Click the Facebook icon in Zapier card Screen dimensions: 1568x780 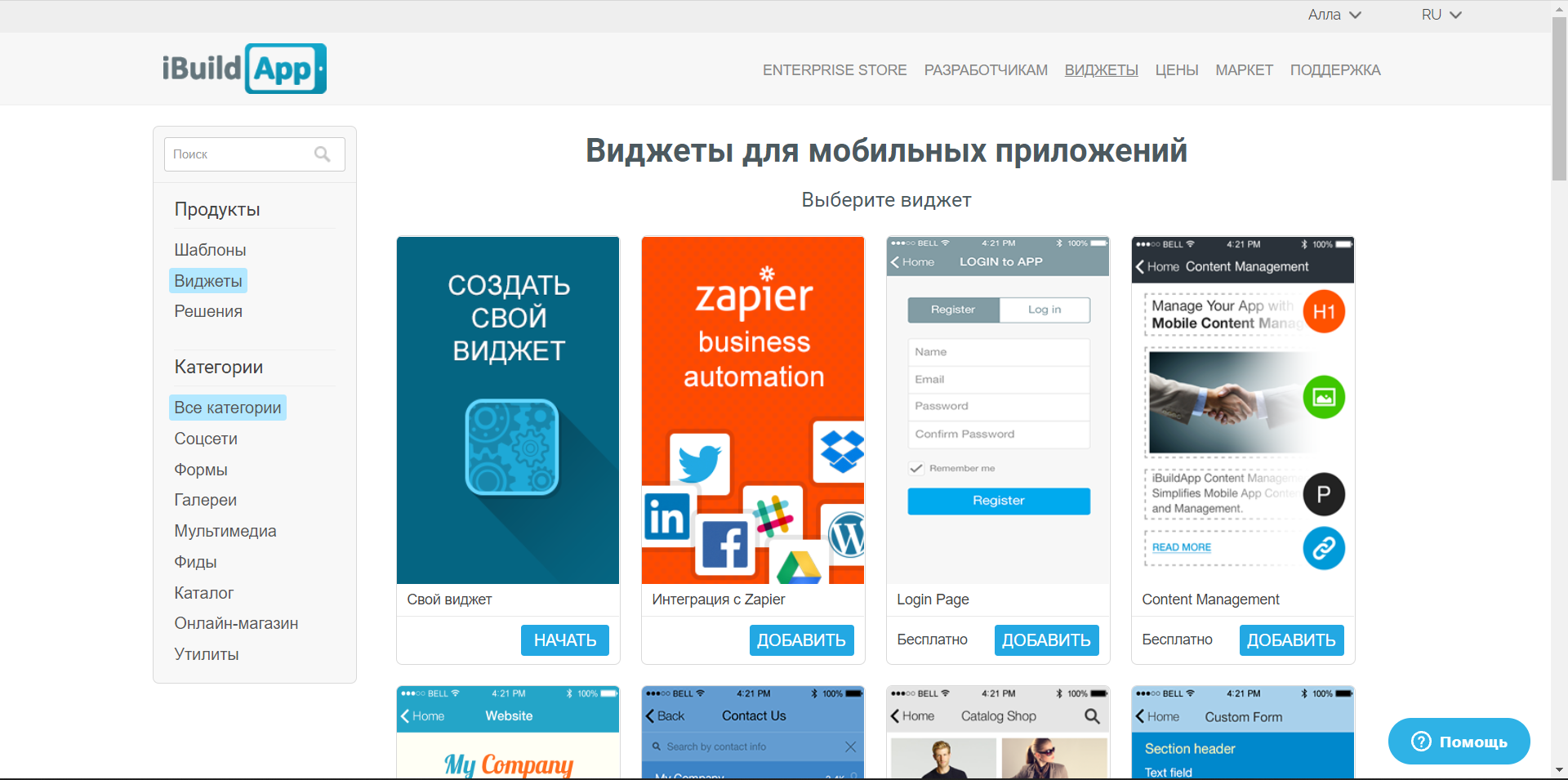pos(724,546)
